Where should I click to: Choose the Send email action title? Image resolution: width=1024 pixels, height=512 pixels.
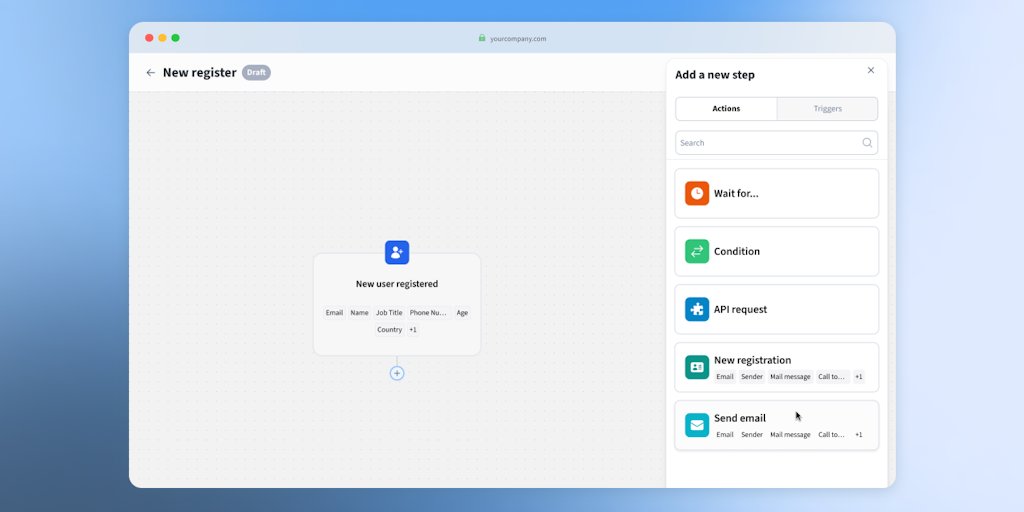(740, 418)
